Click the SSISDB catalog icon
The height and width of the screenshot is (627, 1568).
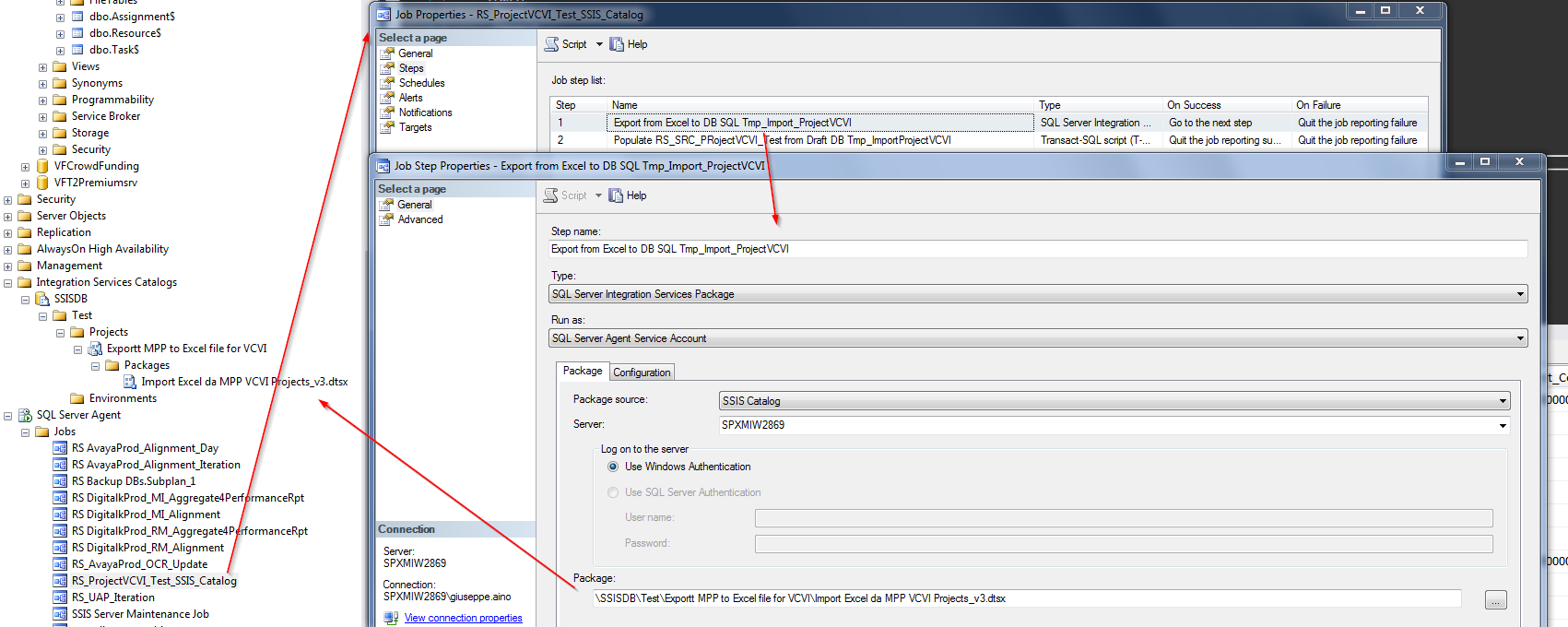coord(42,299)
